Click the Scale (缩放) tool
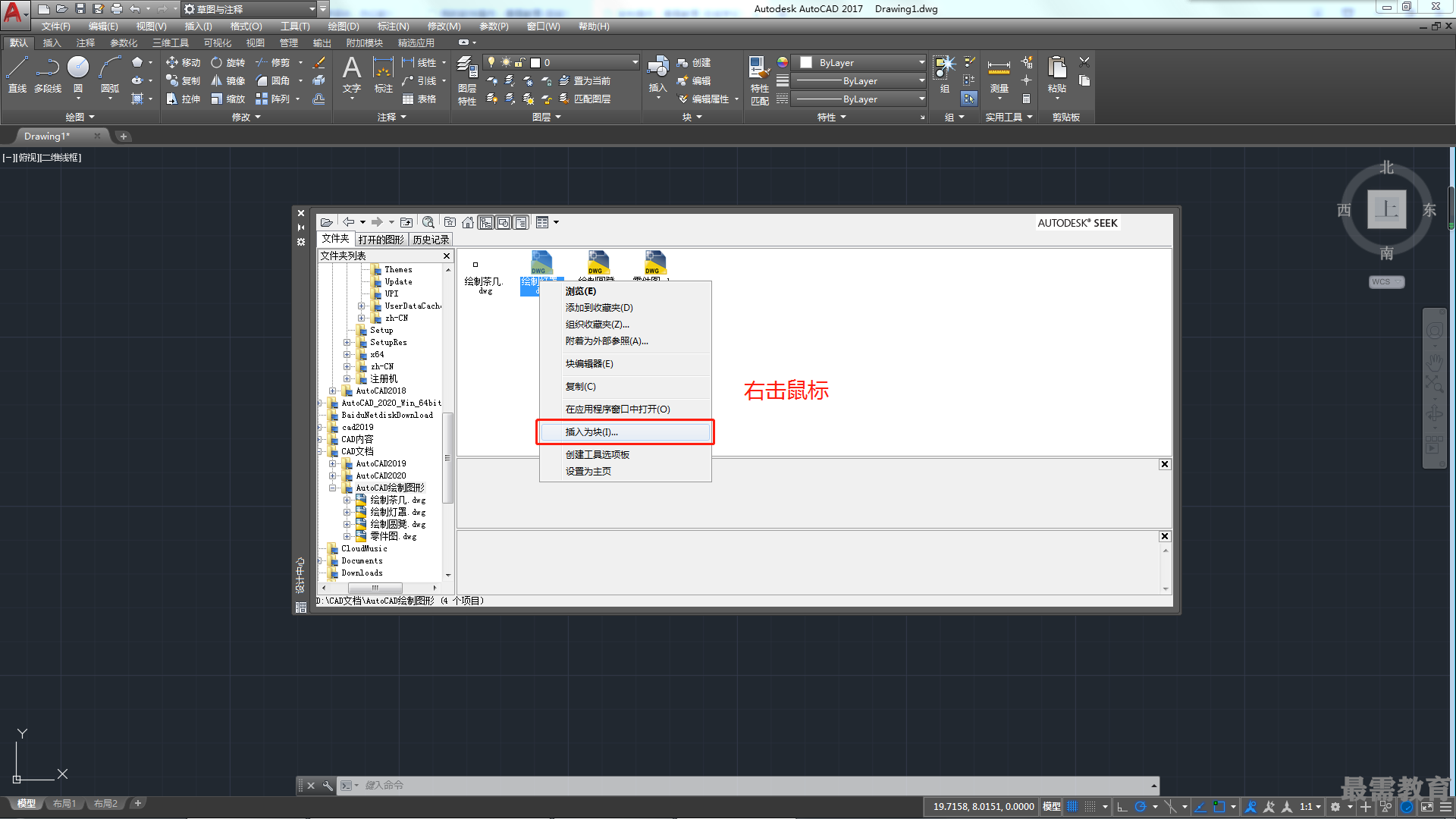The height and width of the screenshot is (819, 1456). point(228,99)
